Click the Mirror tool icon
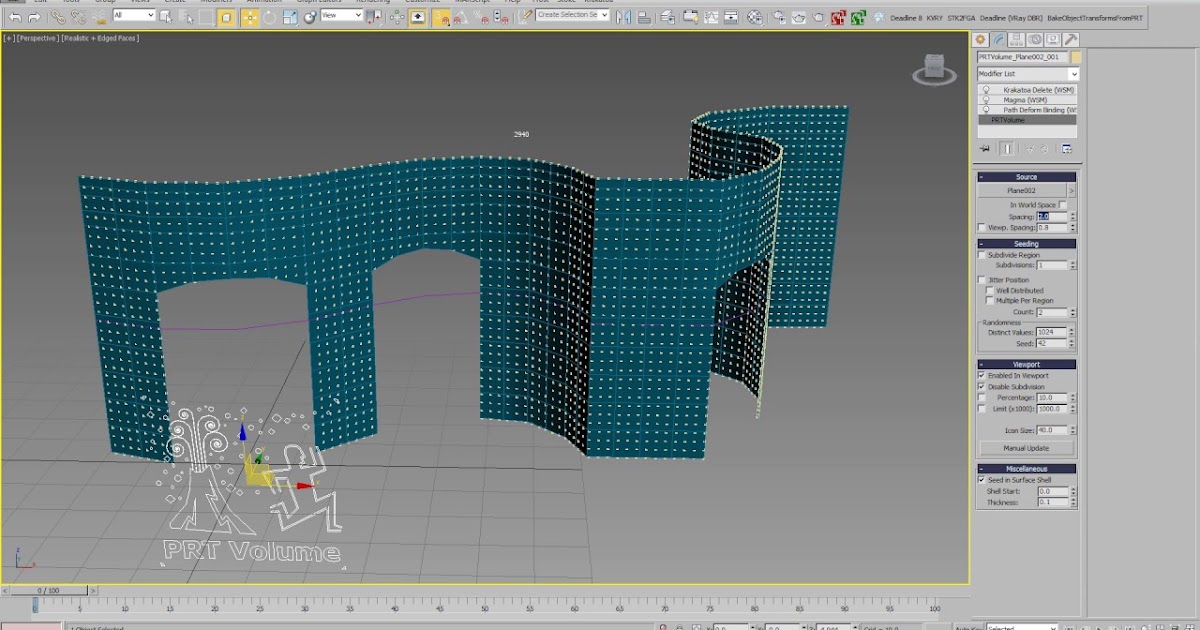The height and width of the screenshot is (630, 1200). (624, 17)
